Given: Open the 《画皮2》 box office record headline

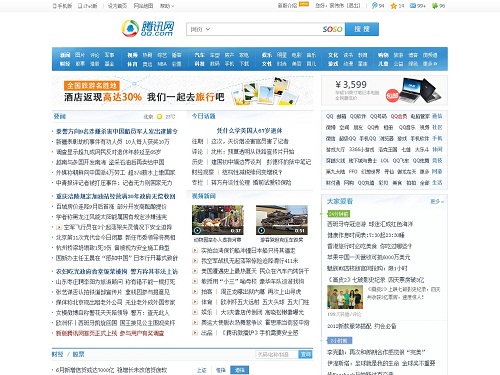Looking at the screenshot, I should [x=375, y=279].
